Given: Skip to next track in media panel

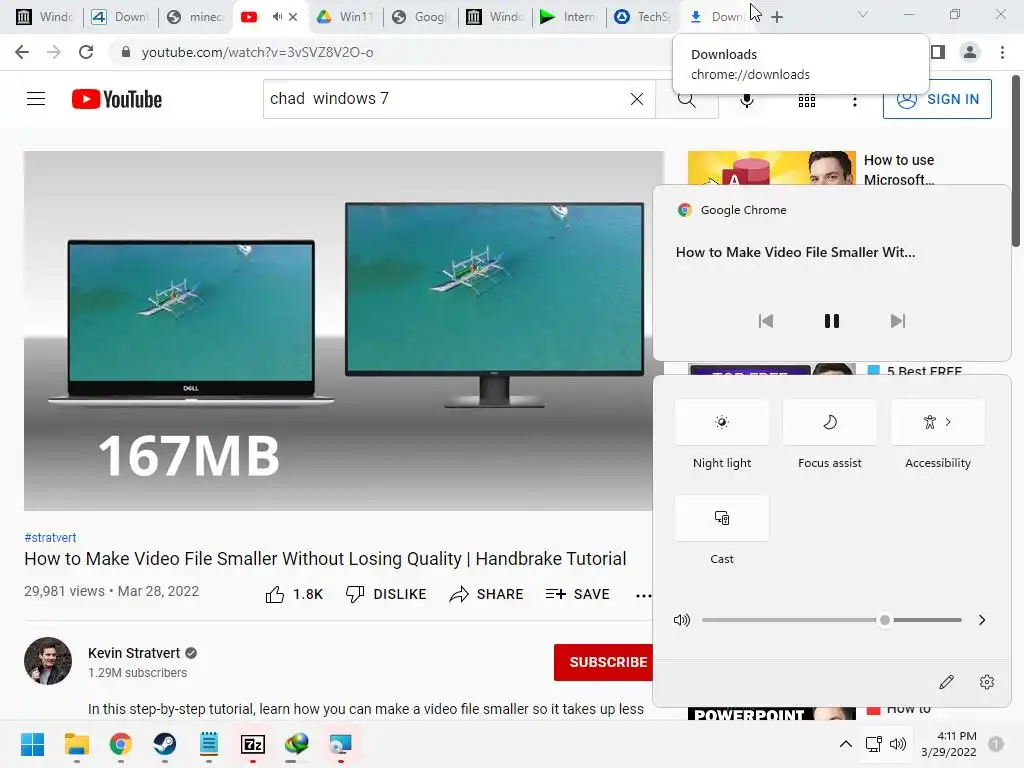Looking at the screenshot, I should coord(898,321).
